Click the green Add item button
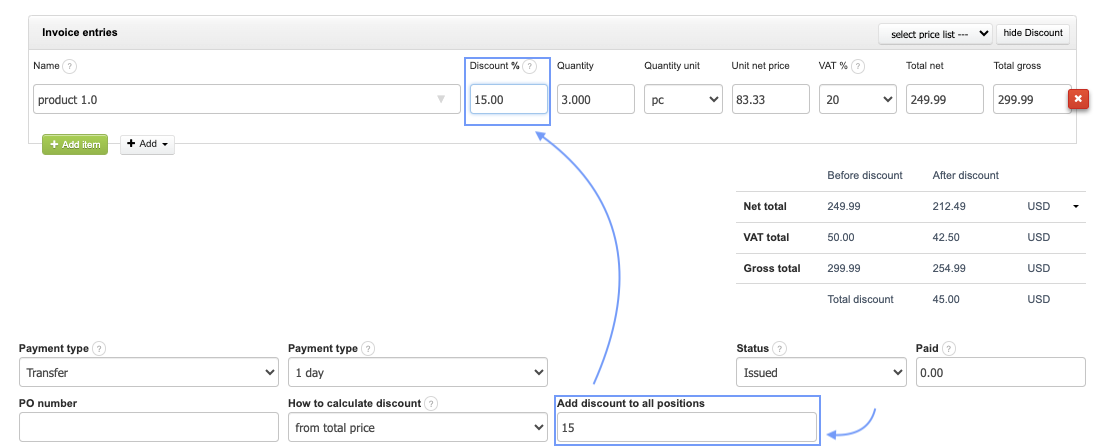This screenshot has height=447, width=1105. coord(74,144)
